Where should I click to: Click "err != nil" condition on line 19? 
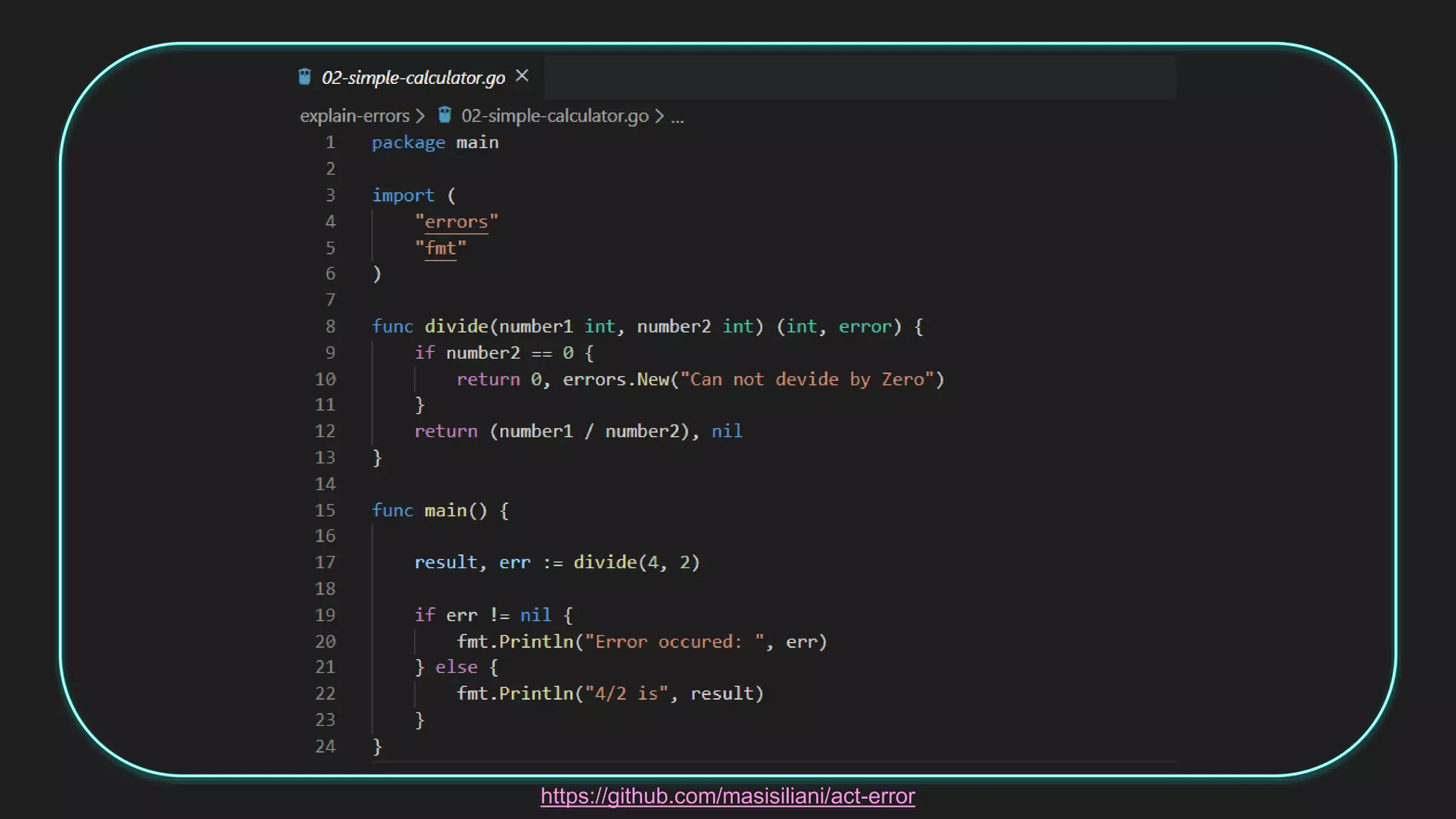(498, 615)
